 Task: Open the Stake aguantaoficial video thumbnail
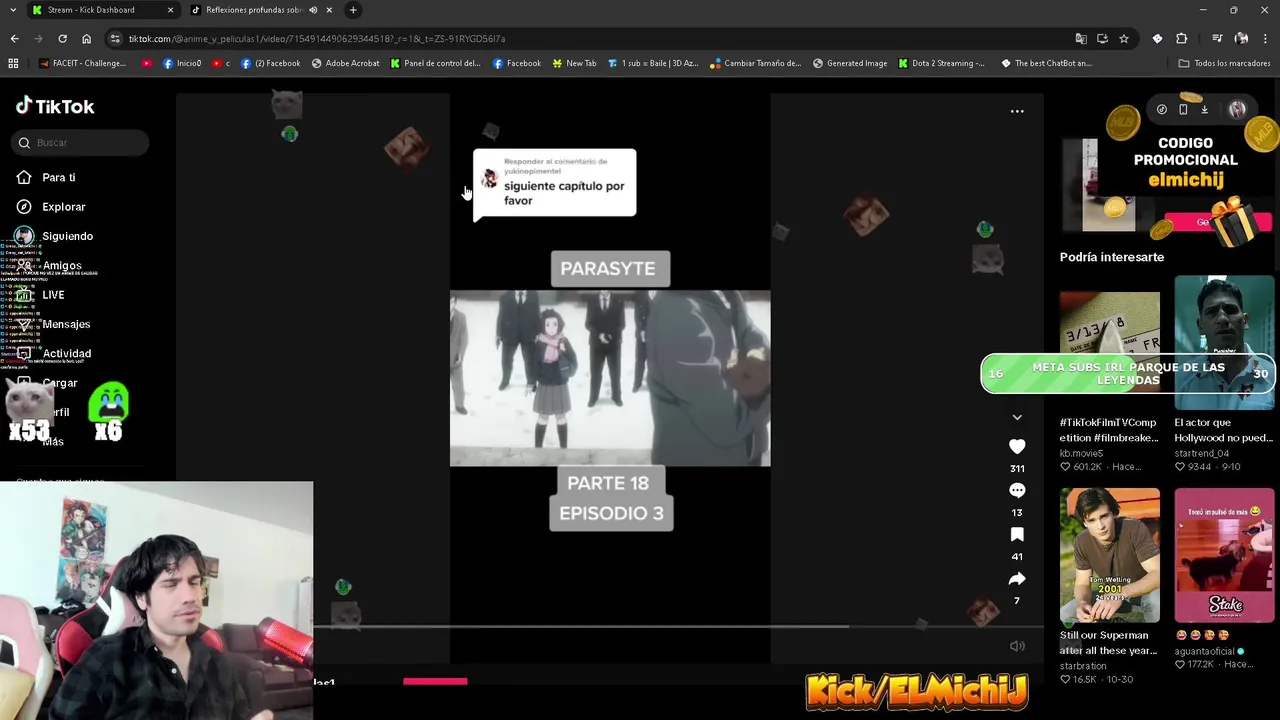pyautogui.click(x=1224, y=555)
